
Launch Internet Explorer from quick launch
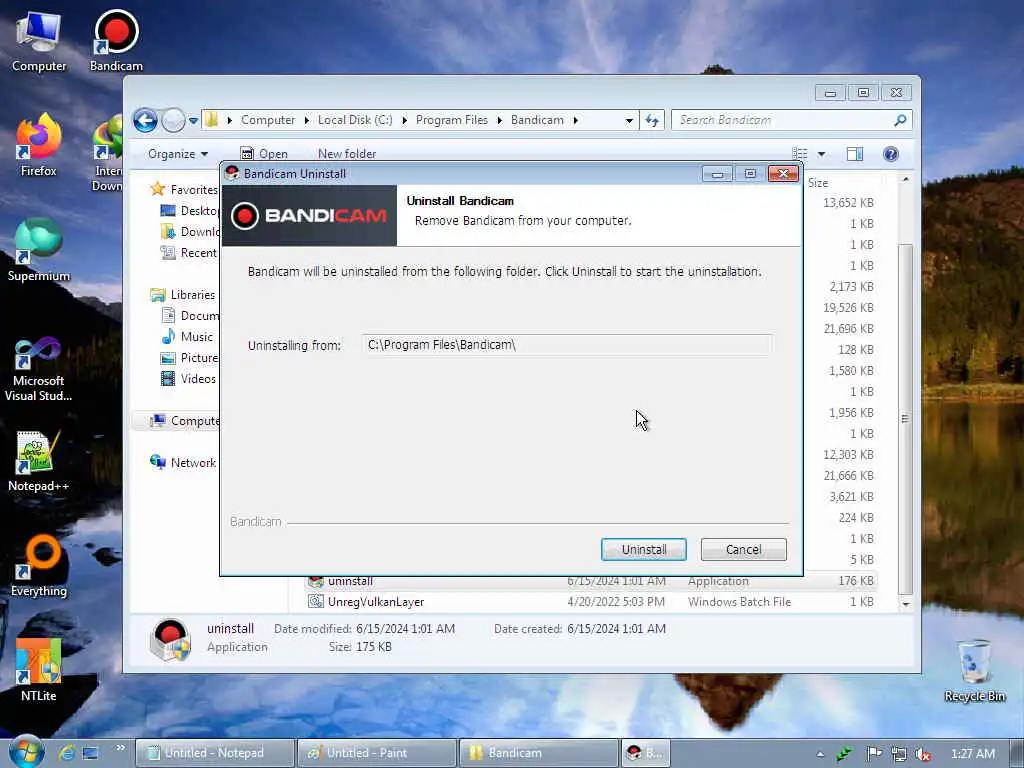click(x=66, y=752)
